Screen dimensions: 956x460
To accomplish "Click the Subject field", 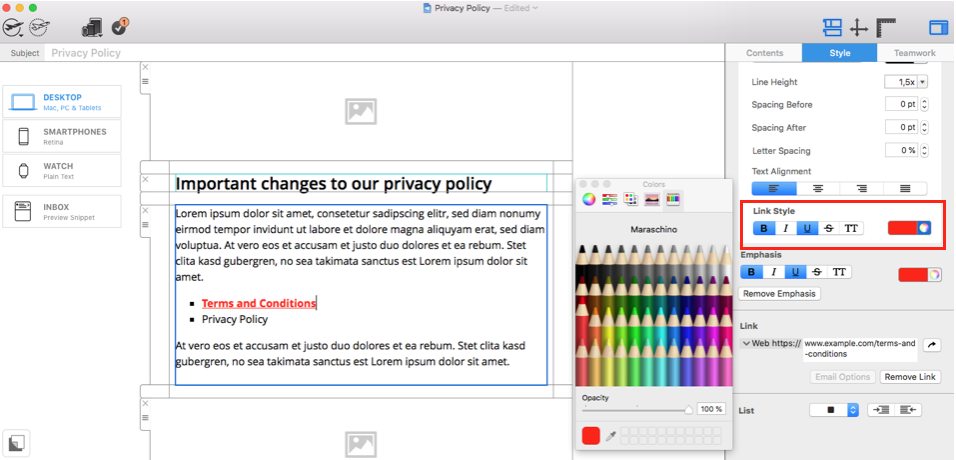I will coord(384,53).
